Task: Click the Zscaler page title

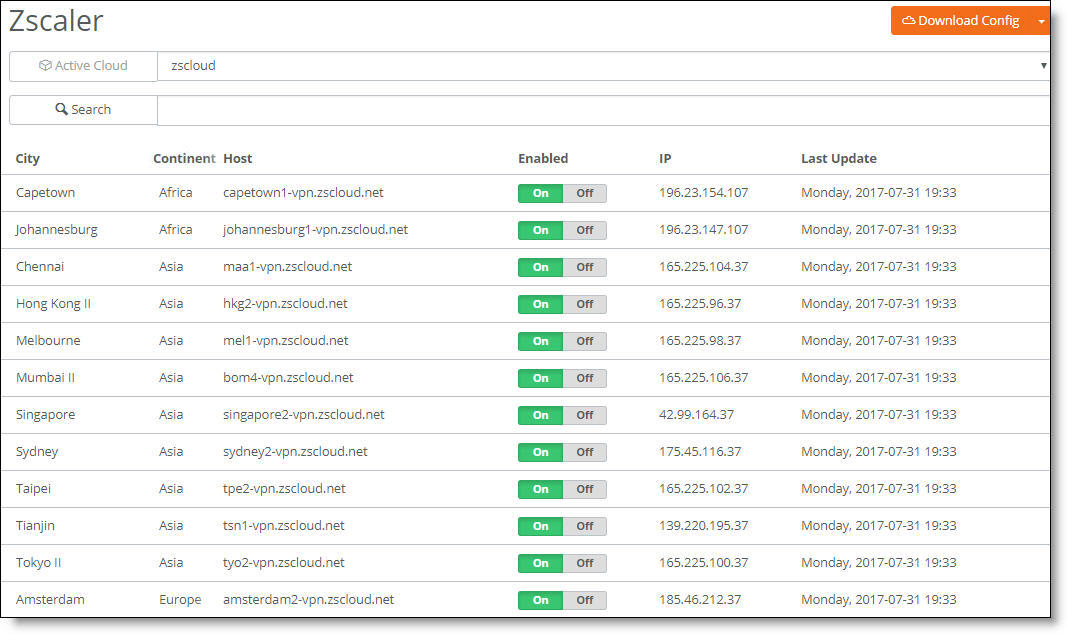Action: [56, 20]
